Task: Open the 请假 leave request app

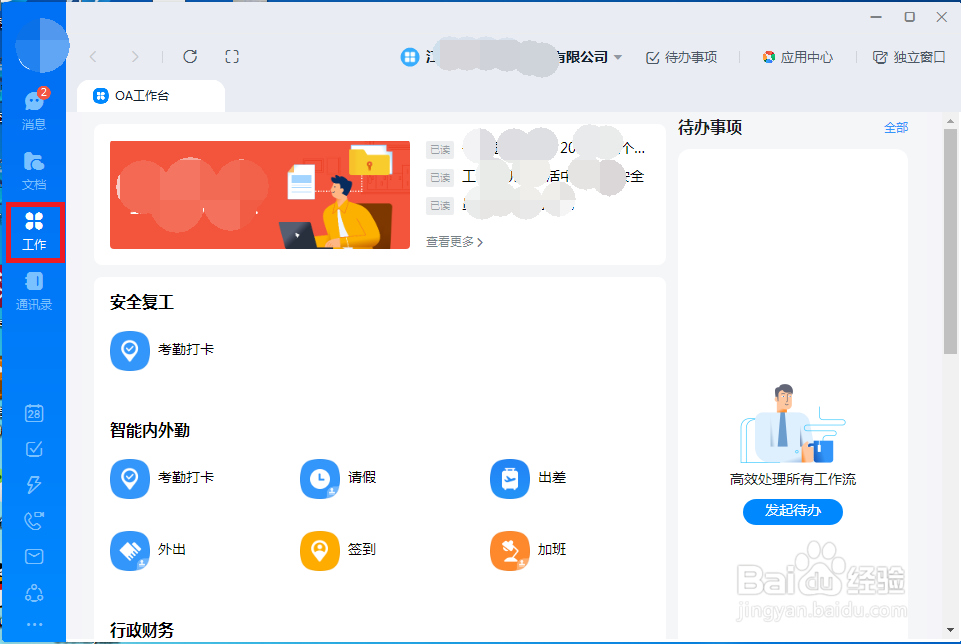Action: coord(338,479)
